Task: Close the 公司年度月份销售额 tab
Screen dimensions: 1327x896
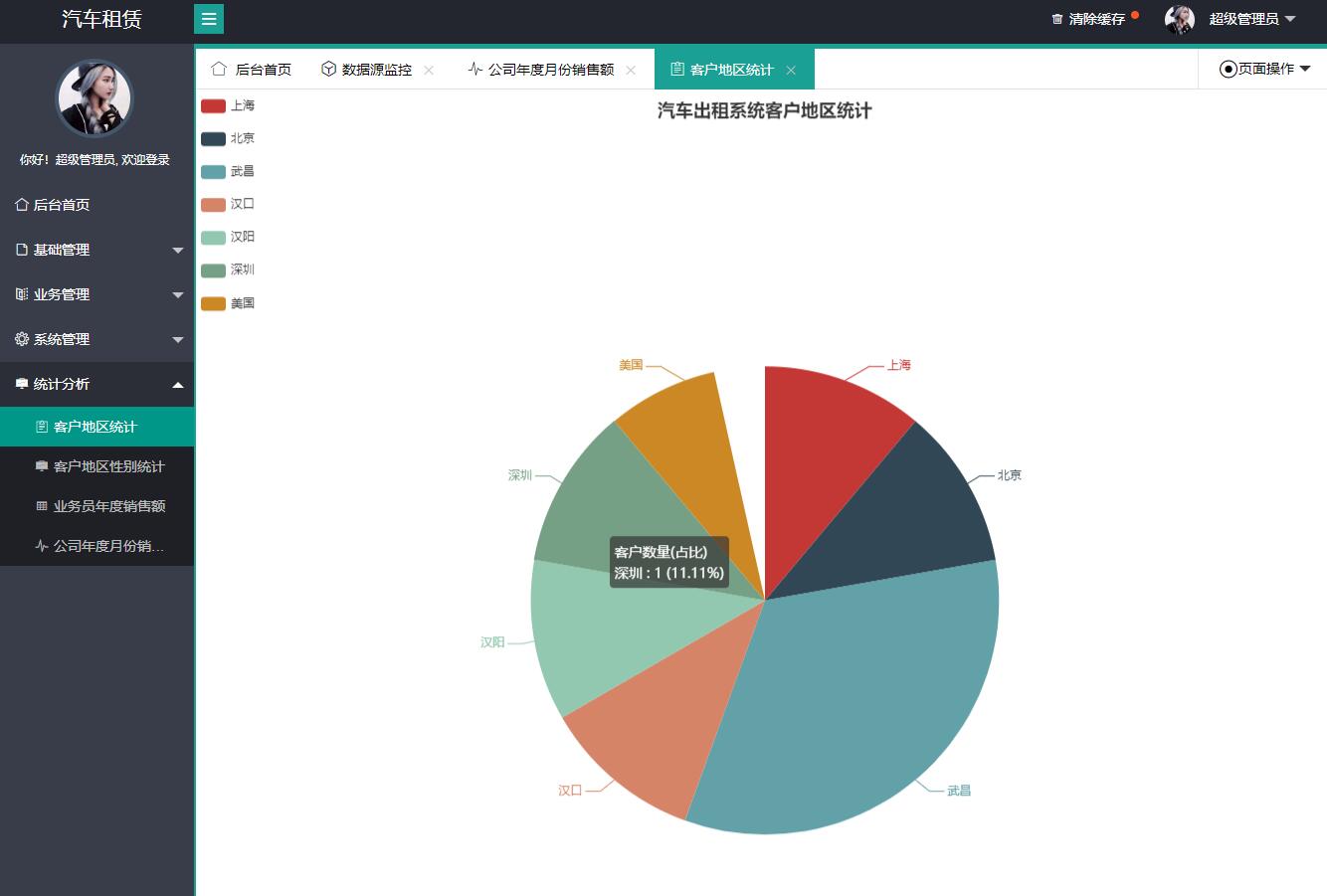Action: pos(631,70)
